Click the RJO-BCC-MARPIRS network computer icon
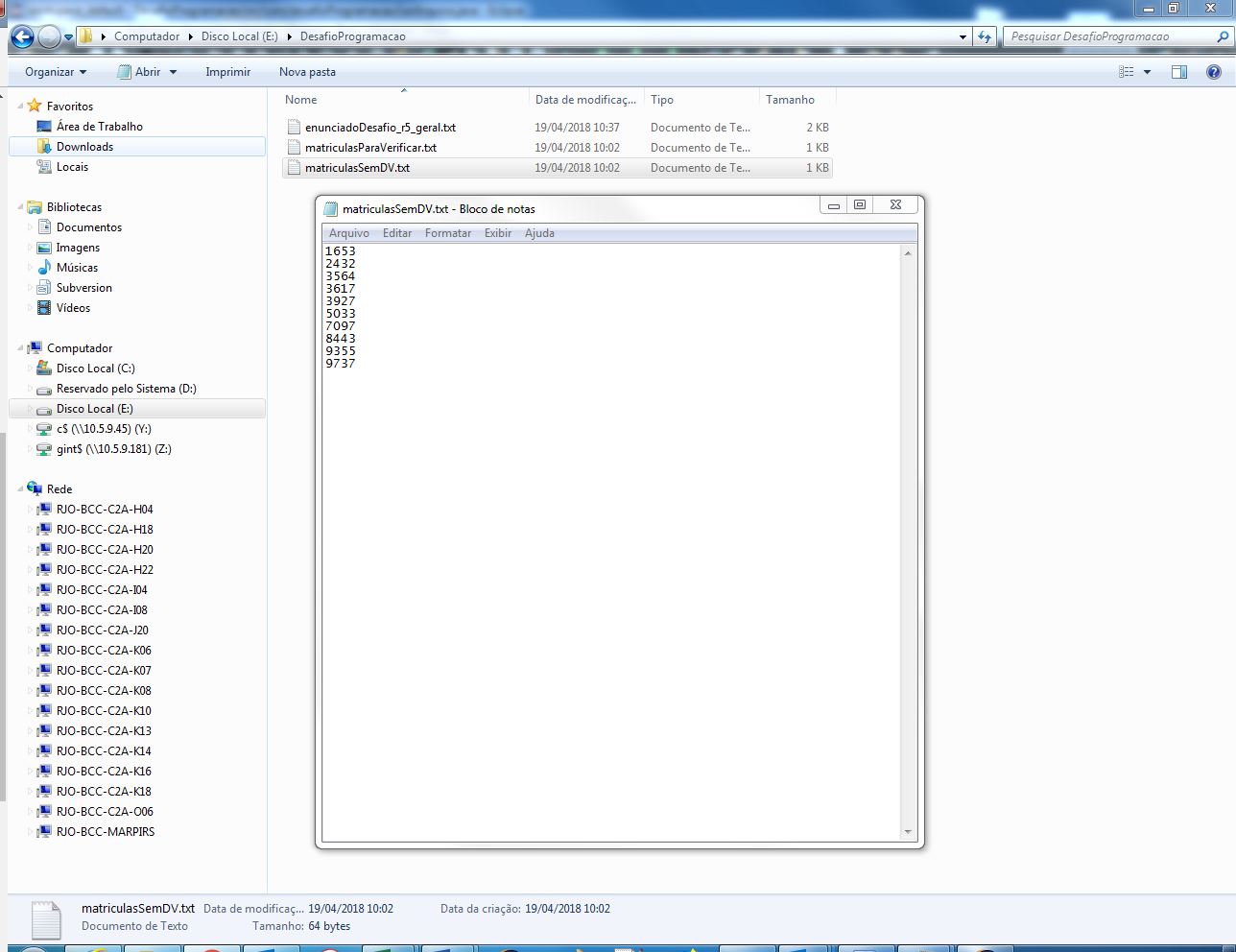The height and width of the screenshot is (952, 1236). 44,831
